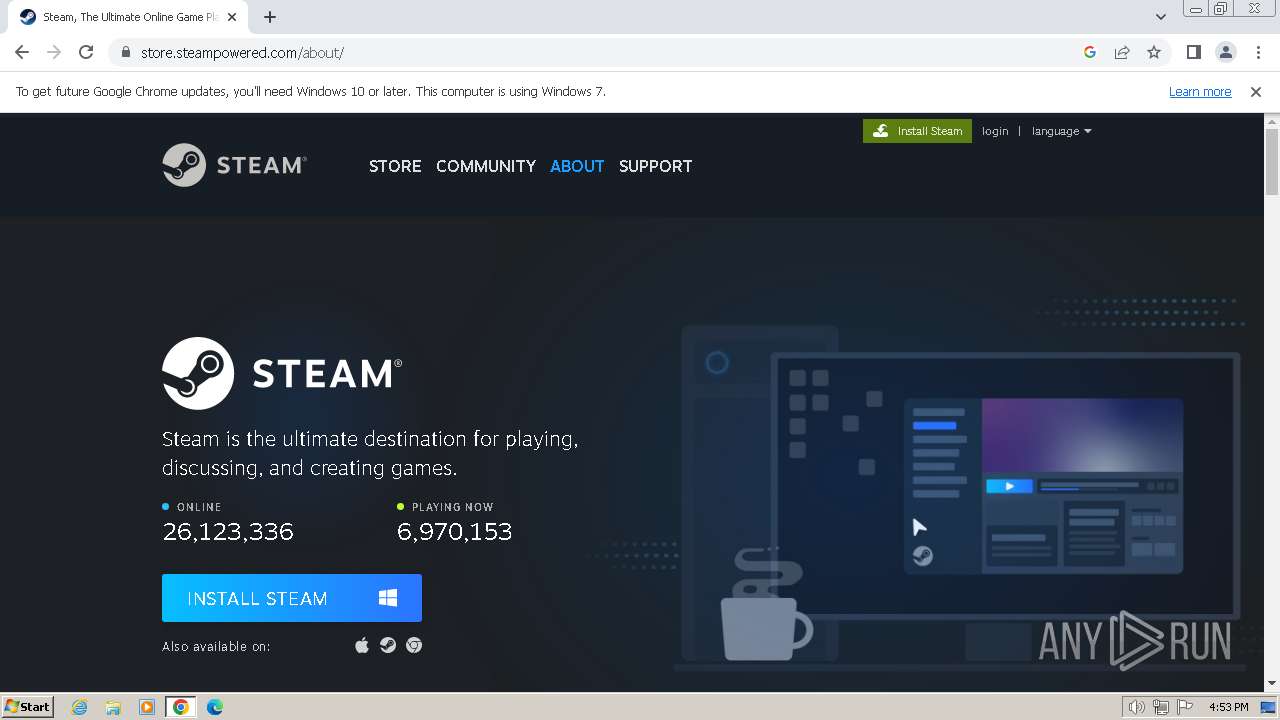
Task: Choose the Apple macOS download icon
Action: coord(362,646)
